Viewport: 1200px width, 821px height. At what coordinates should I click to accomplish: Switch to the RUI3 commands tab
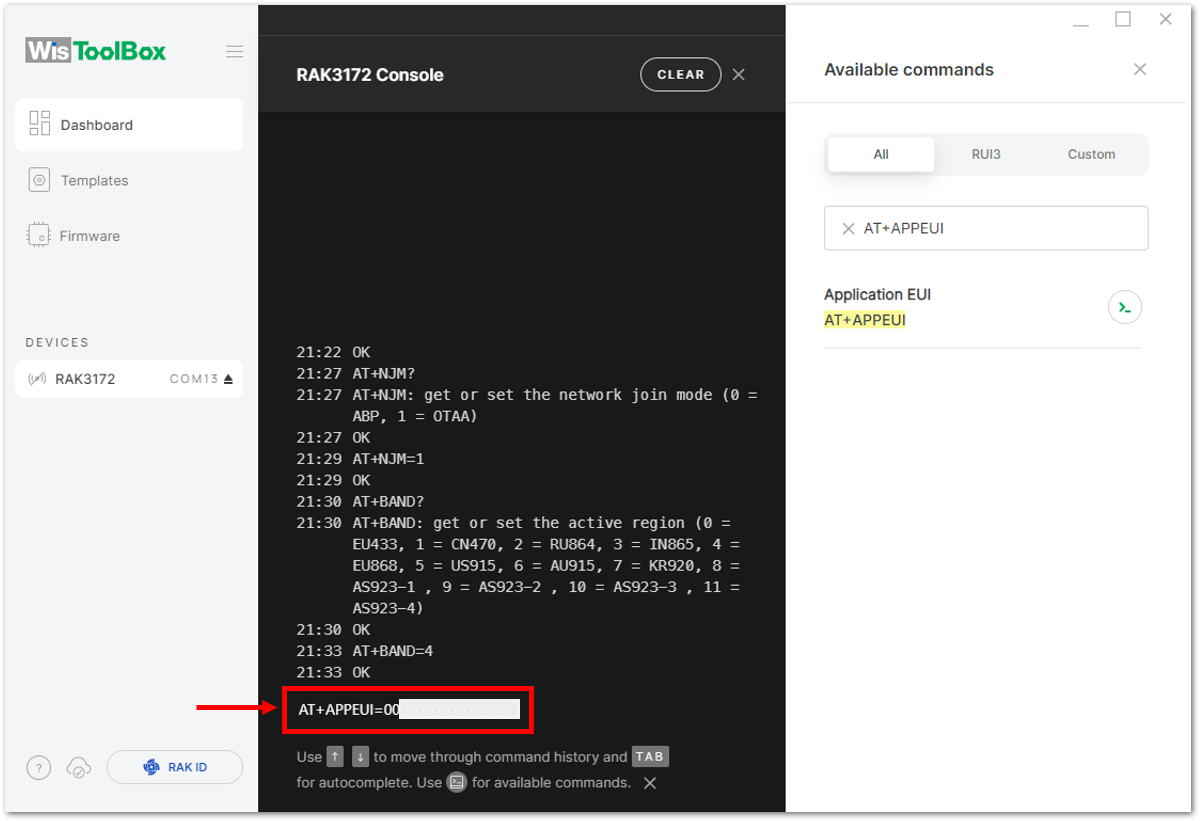[986, 154]
